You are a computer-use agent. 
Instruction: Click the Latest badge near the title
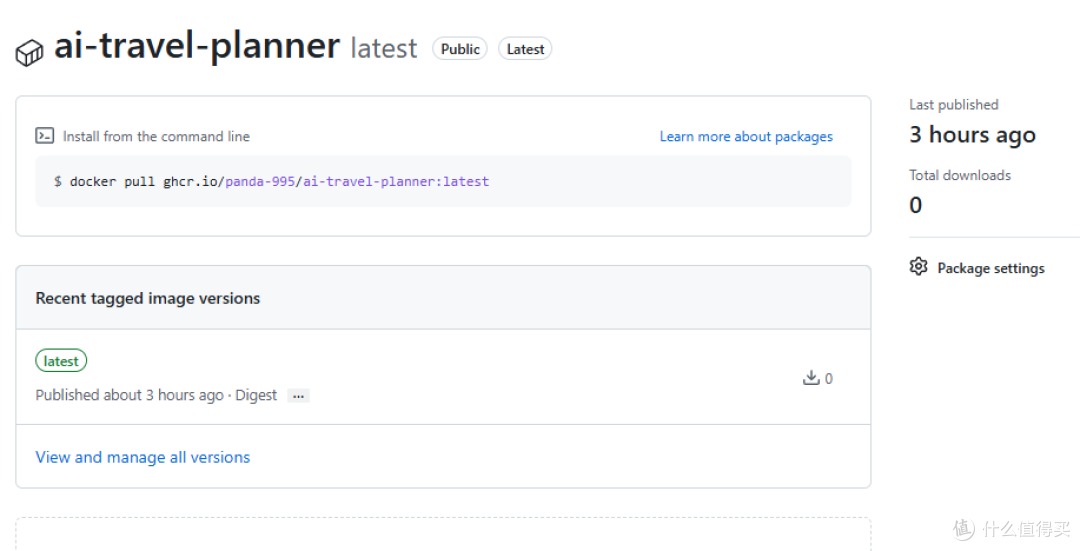[x=526, y=49]
